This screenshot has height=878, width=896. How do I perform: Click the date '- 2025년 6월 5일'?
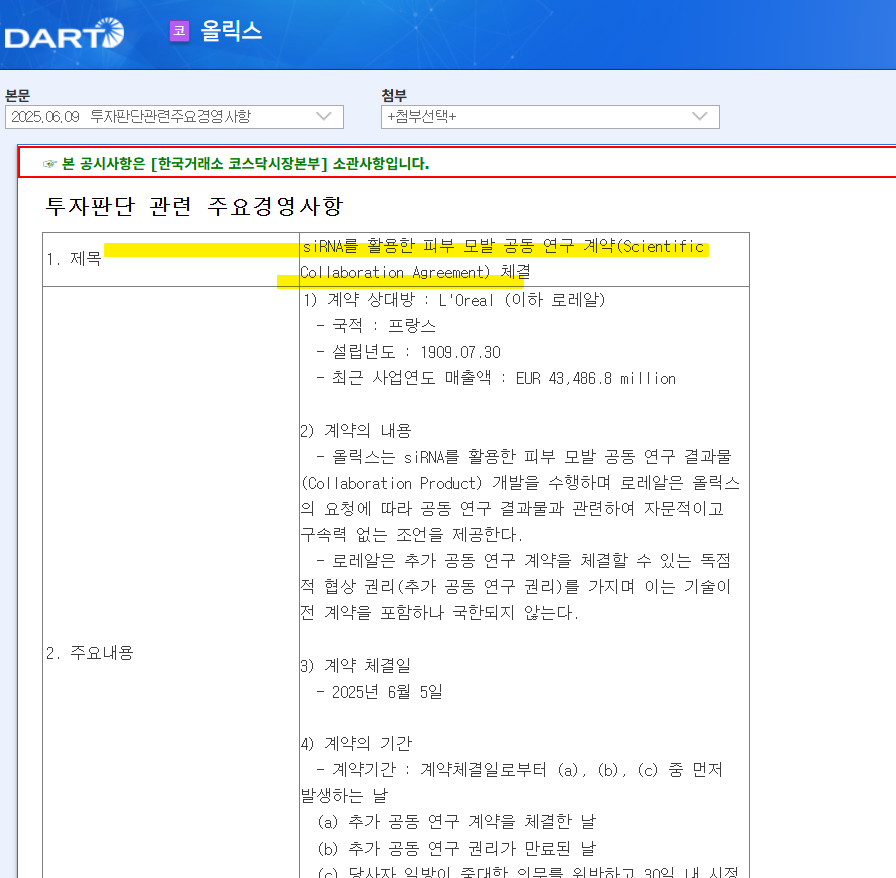coord(379,692)
